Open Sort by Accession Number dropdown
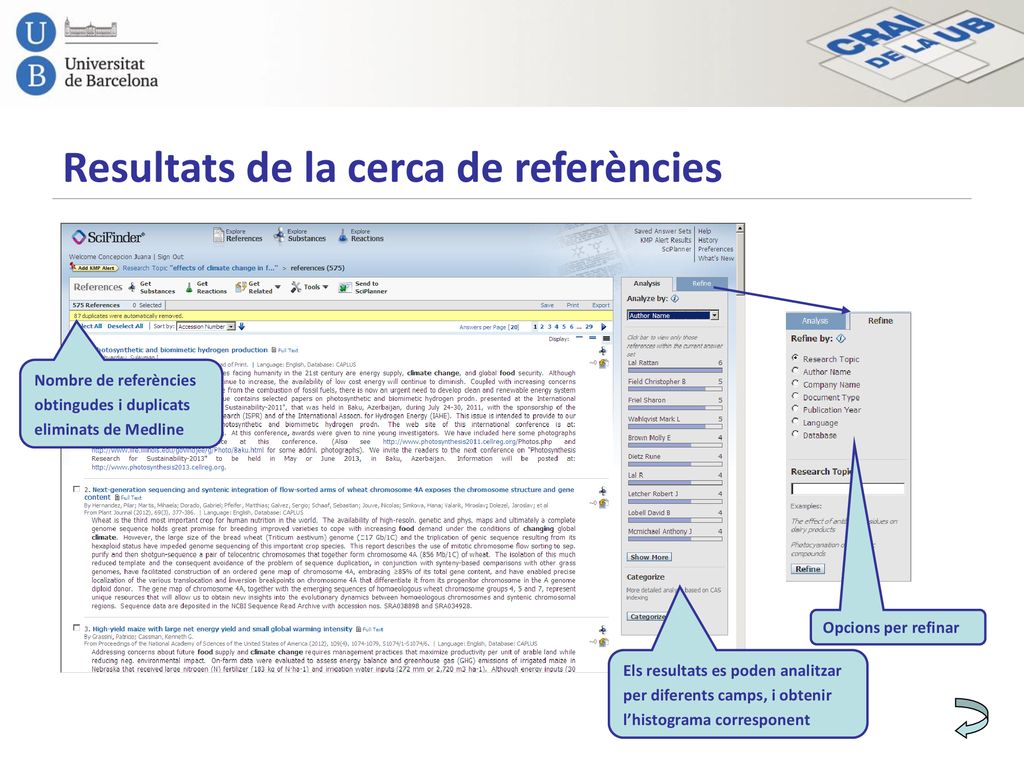Viewport: 1024px width, 768px height. 206,326
